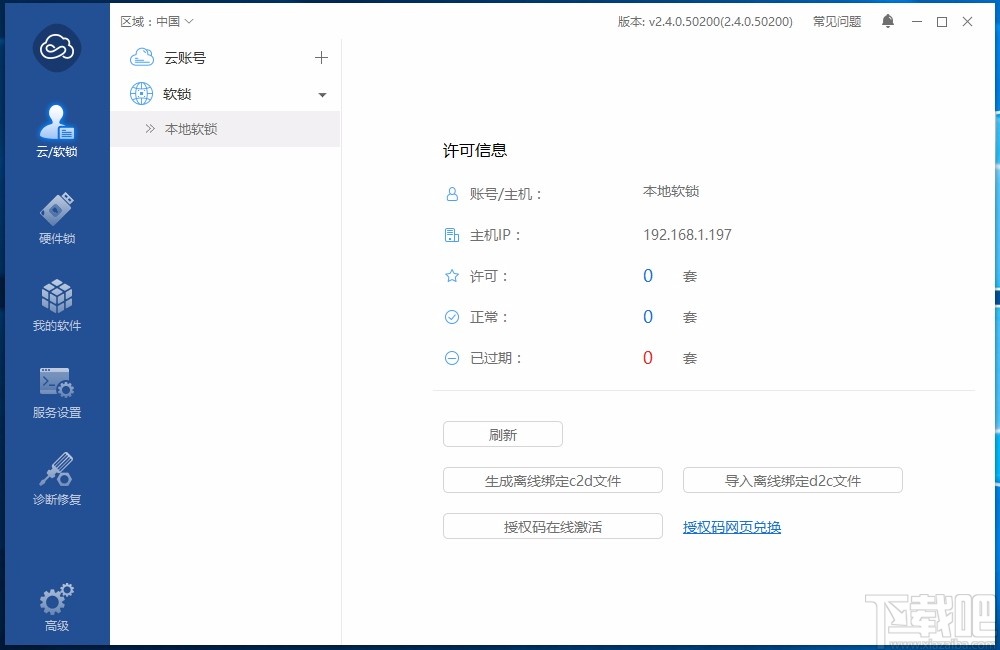
Task: Click 导入离线绑定d2c文件 button
Action: pyautogui.click(x=792, y=480)
